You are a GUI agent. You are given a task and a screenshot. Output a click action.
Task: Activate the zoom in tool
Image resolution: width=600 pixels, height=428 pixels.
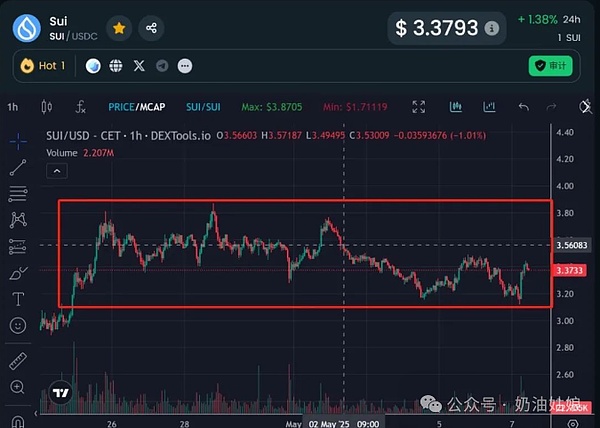coord(17,387)
